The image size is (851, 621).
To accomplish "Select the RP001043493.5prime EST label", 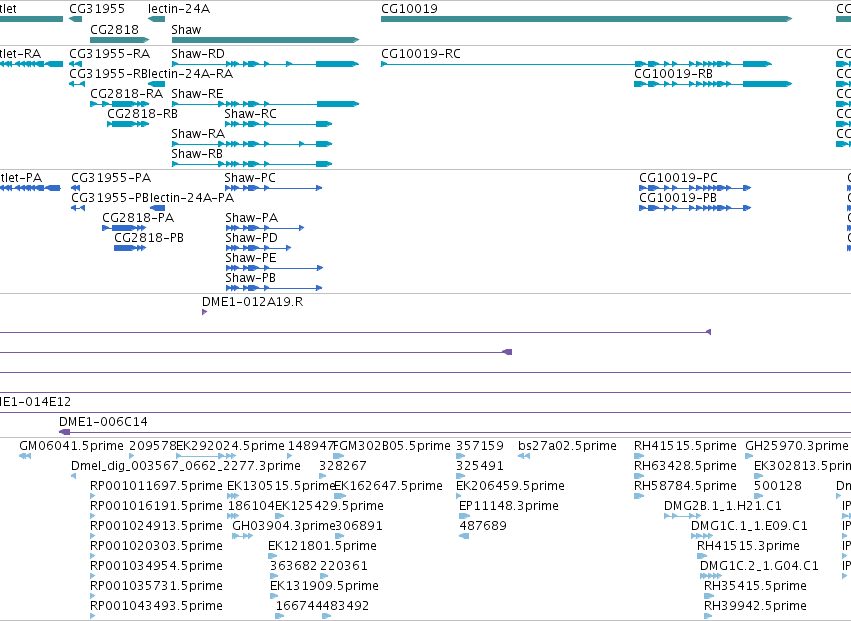I will 156,606.
